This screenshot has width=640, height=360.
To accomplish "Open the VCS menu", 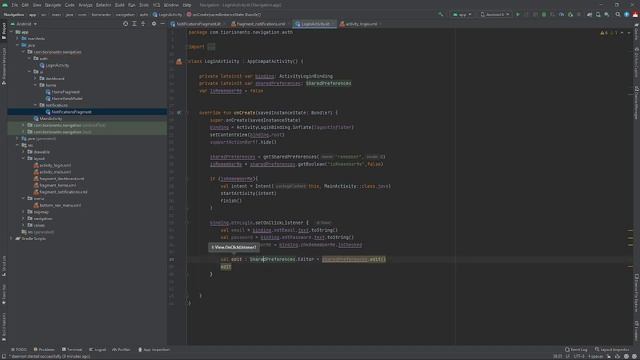I will 156,5.
